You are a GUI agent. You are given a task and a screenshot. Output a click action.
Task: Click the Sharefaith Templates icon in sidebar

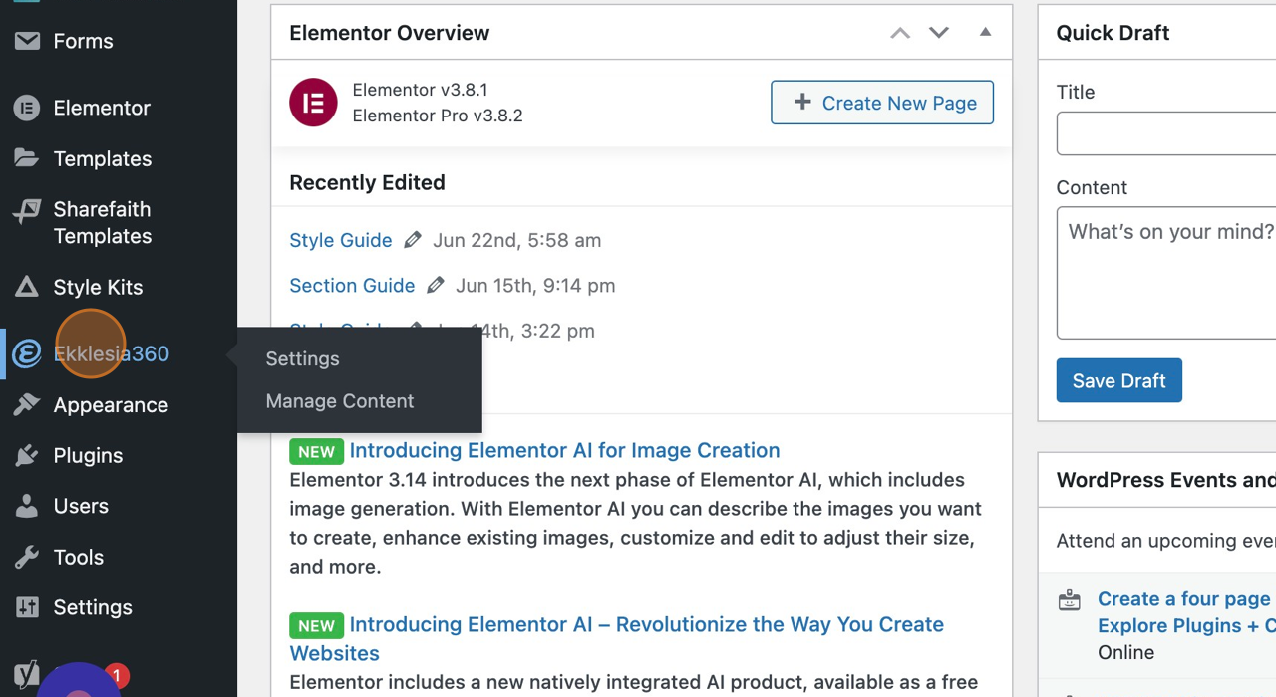click(27, 210)
